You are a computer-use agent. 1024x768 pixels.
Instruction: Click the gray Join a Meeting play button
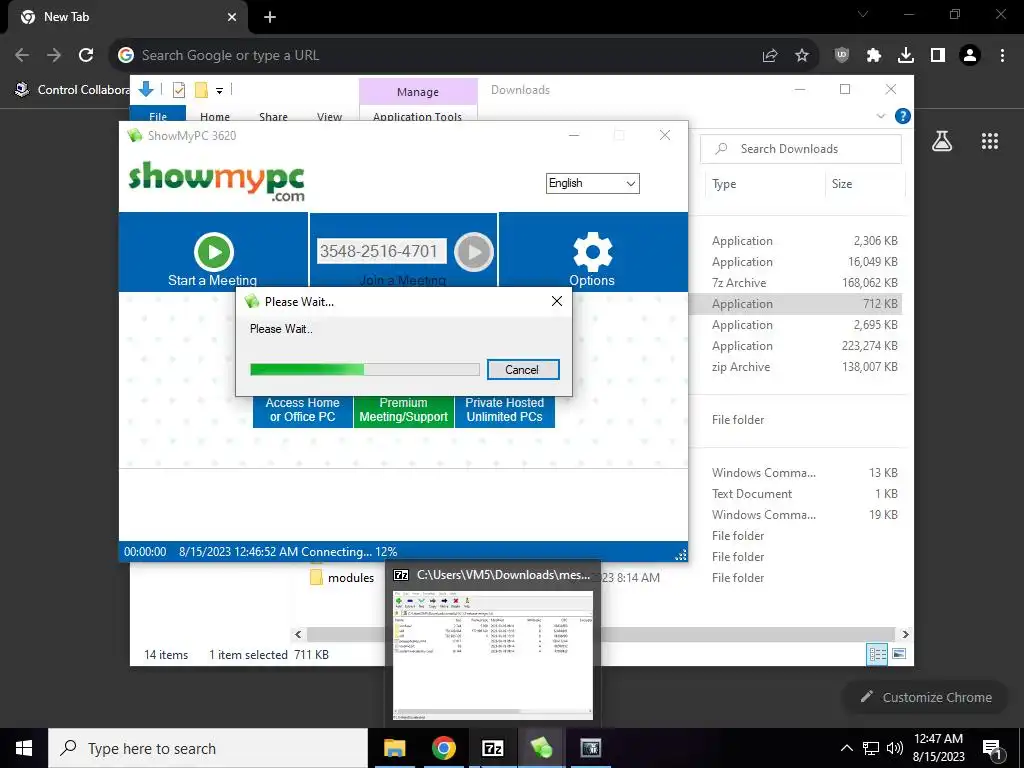point(473,251)
